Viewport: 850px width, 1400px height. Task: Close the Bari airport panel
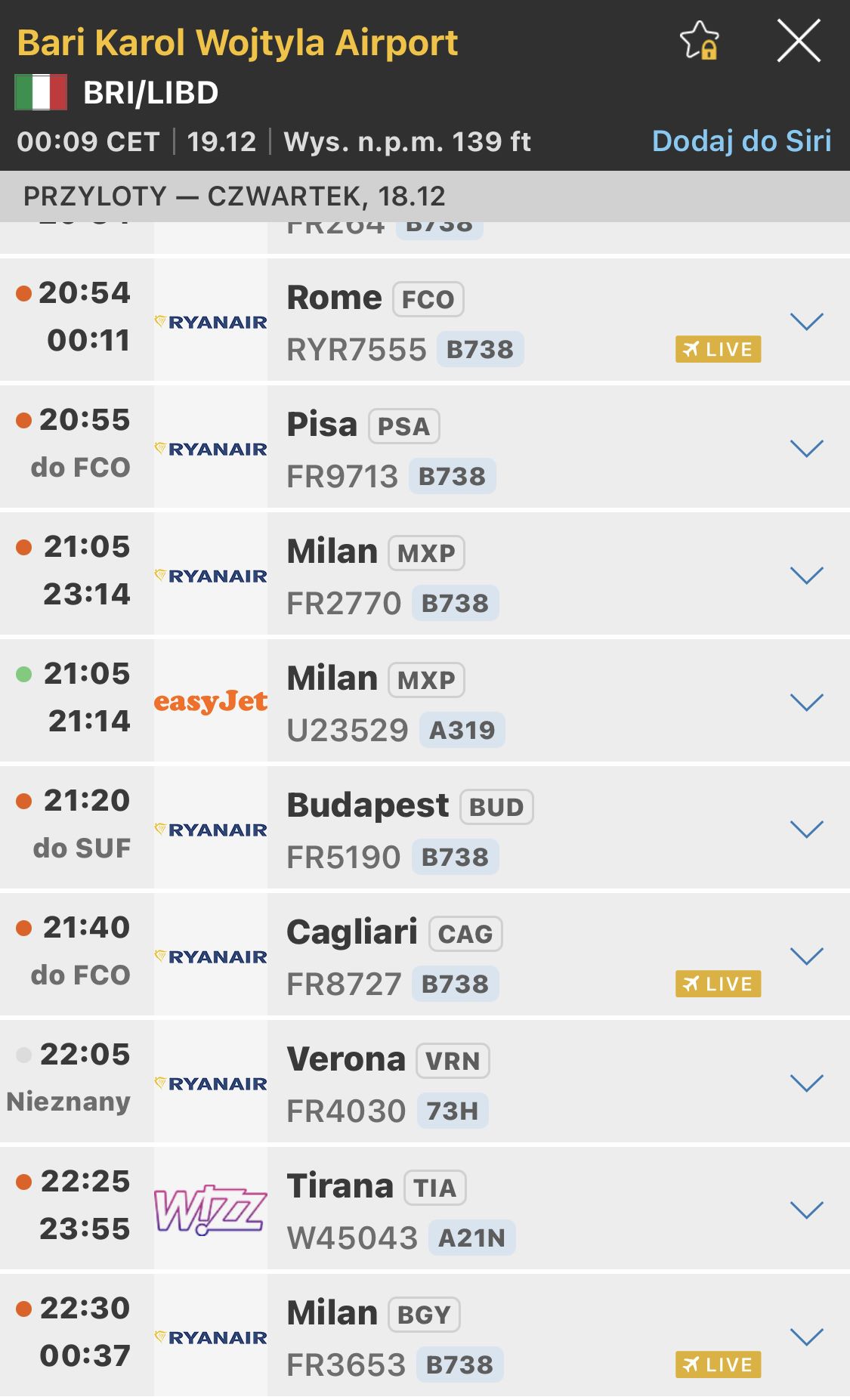click(799, 41)
